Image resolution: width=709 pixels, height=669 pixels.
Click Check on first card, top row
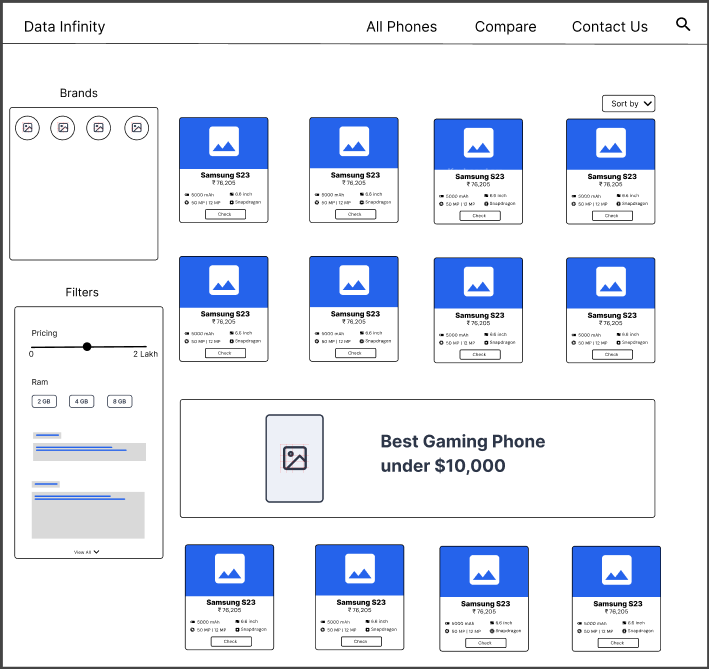point(225,214)
